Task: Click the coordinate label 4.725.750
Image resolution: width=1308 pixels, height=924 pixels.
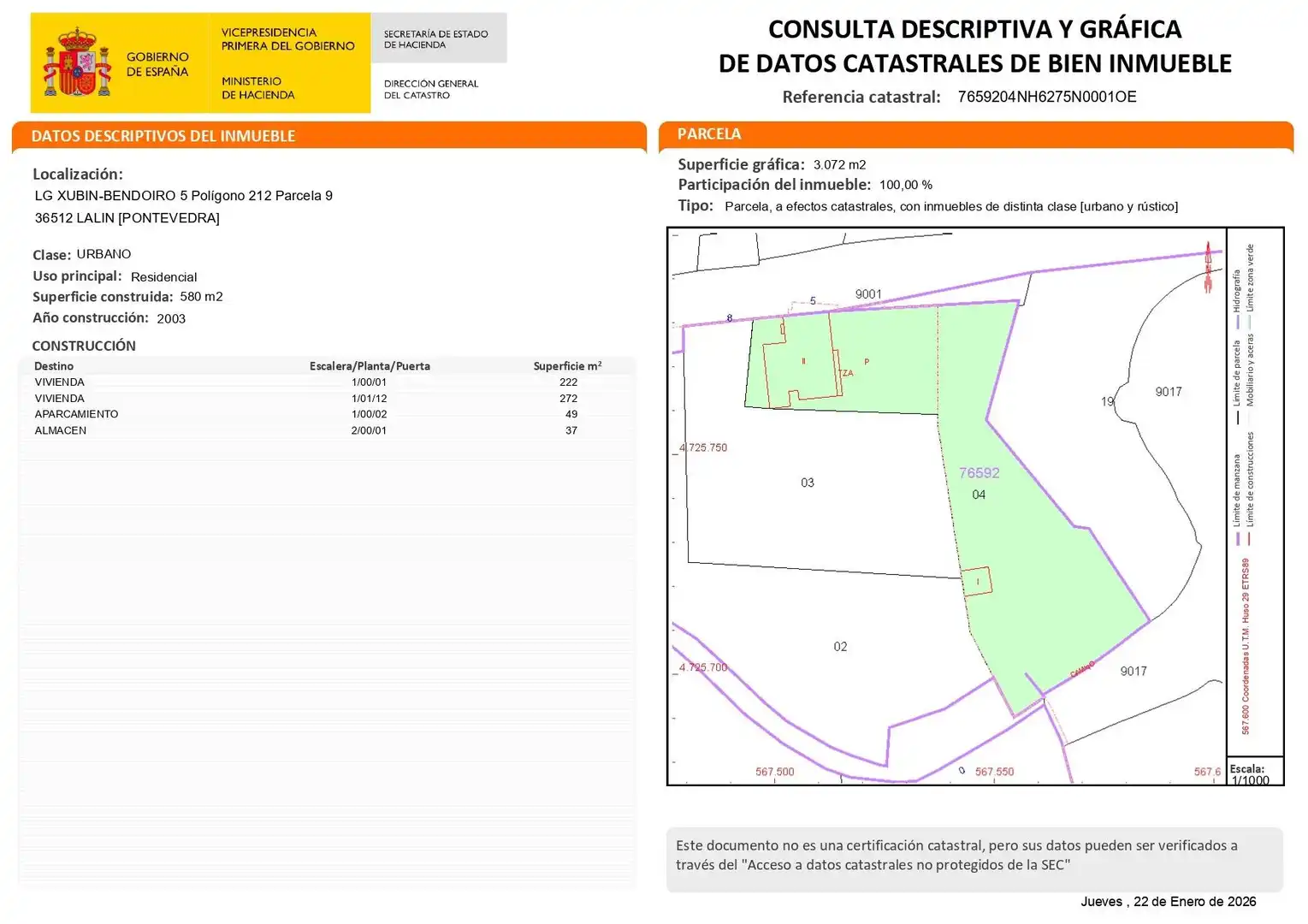Action: coord(703,447)
